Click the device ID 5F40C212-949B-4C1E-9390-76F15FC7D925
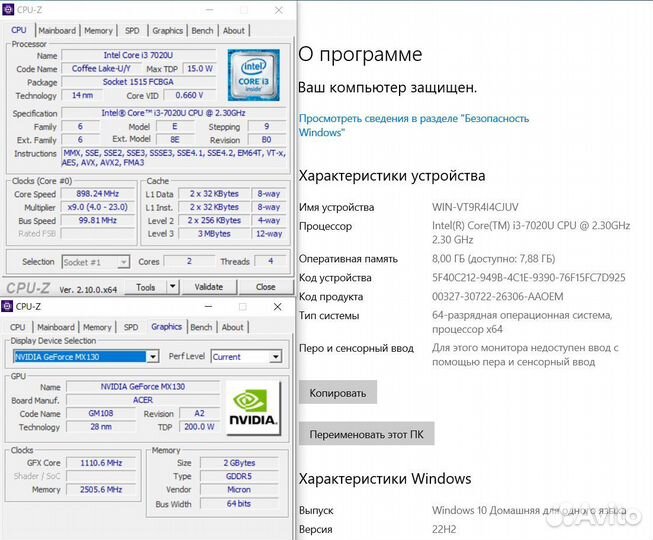Image resolution: width=653 pixels, height=540 pixels. coord(529,277)
